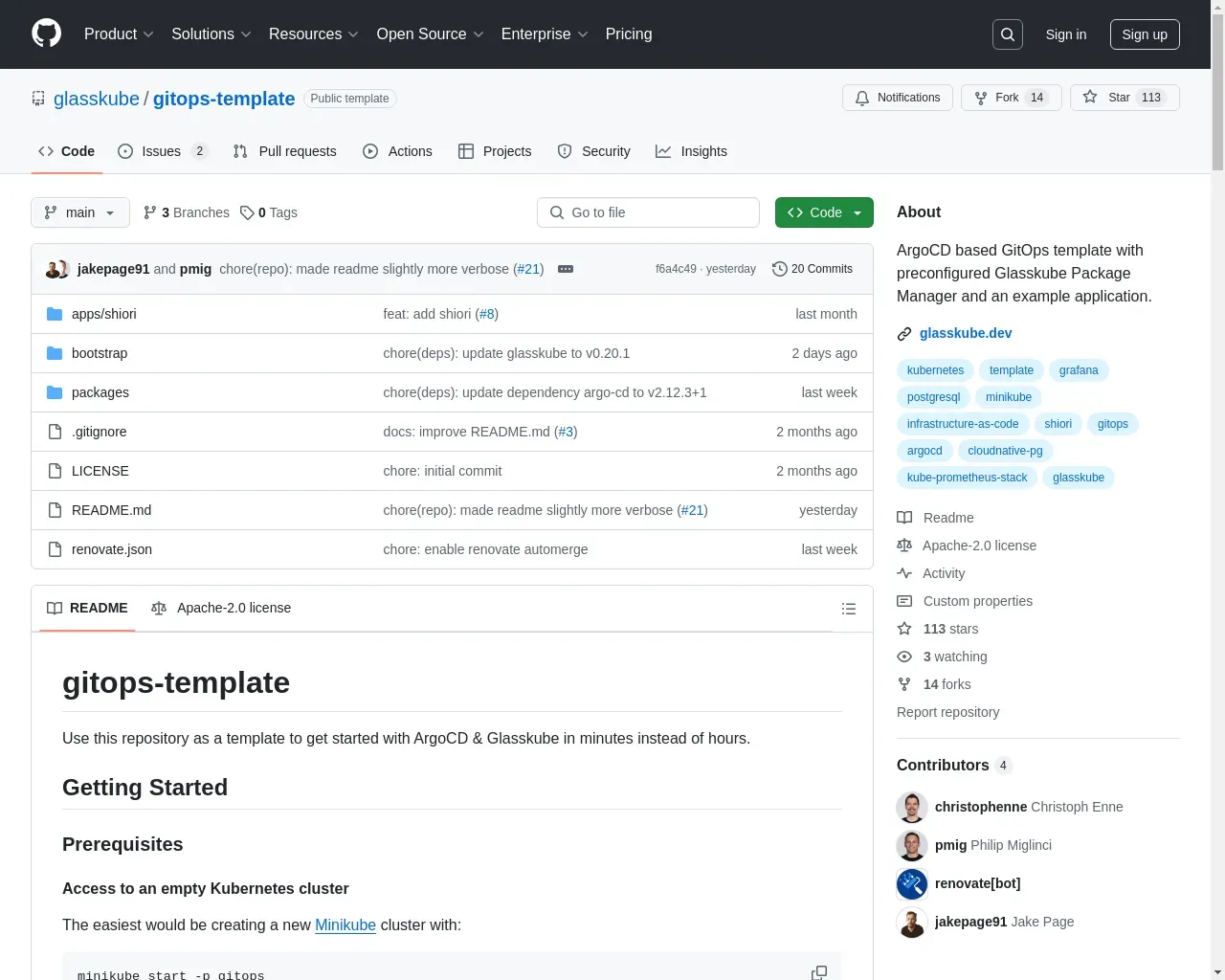Click the clock icon for 20 Commits
1225x980 pixels.
(x=780, y=269)
